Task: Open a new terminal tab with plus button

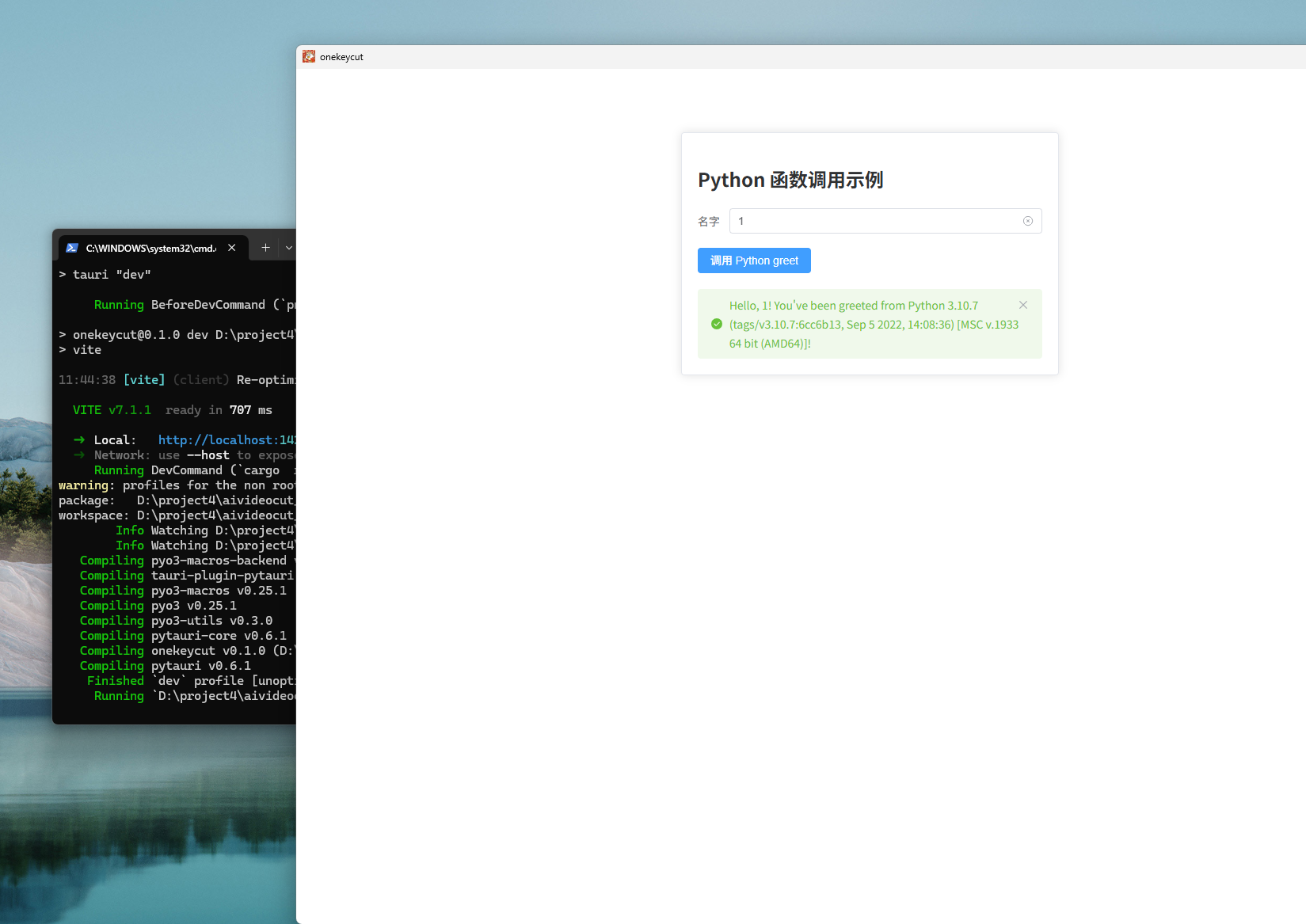Action: point(265,248)
